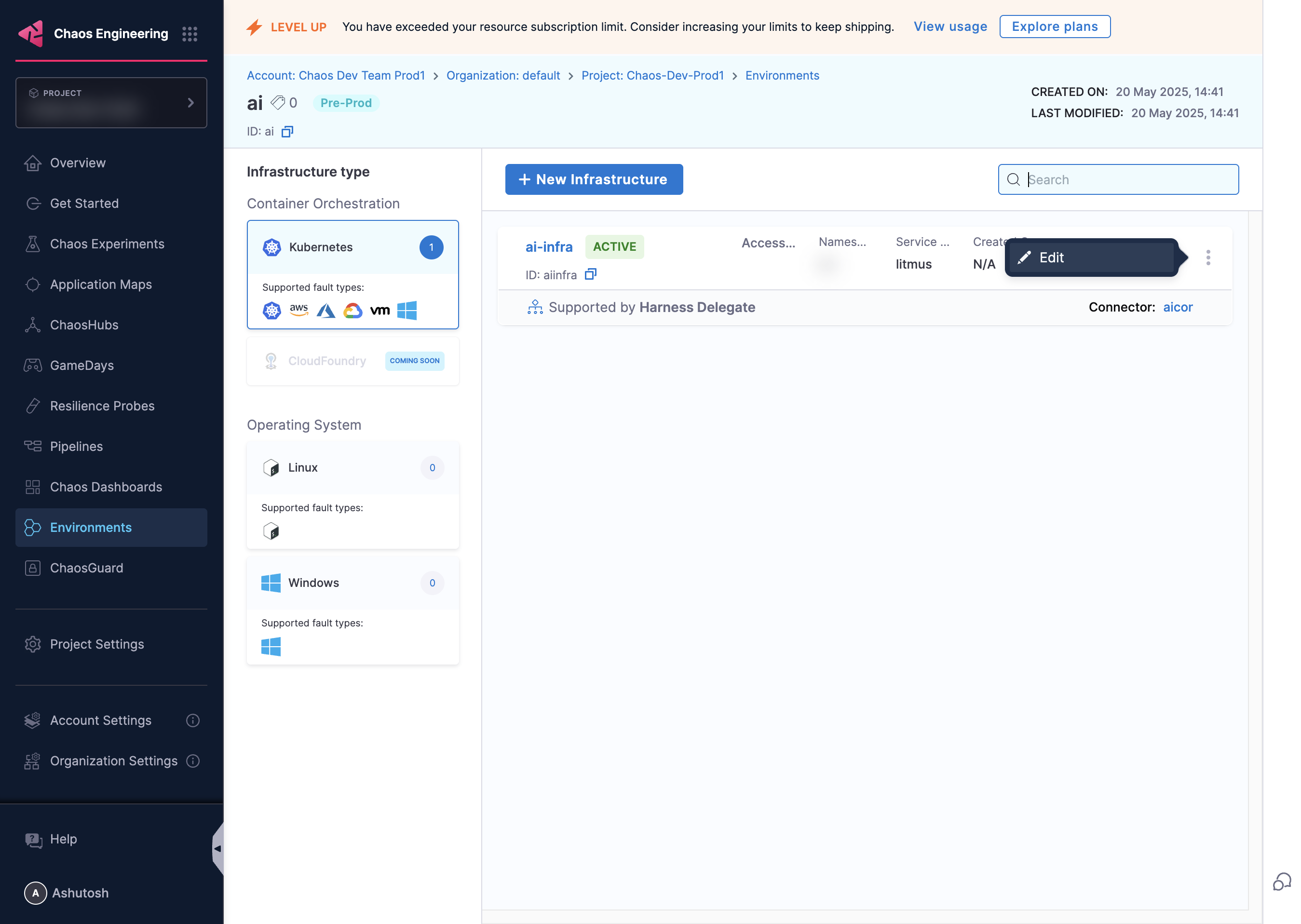Click the Harness logo in sidebar header
Image resolution: width=1301 pixels, height=924 pixels.
pos(31,34)
